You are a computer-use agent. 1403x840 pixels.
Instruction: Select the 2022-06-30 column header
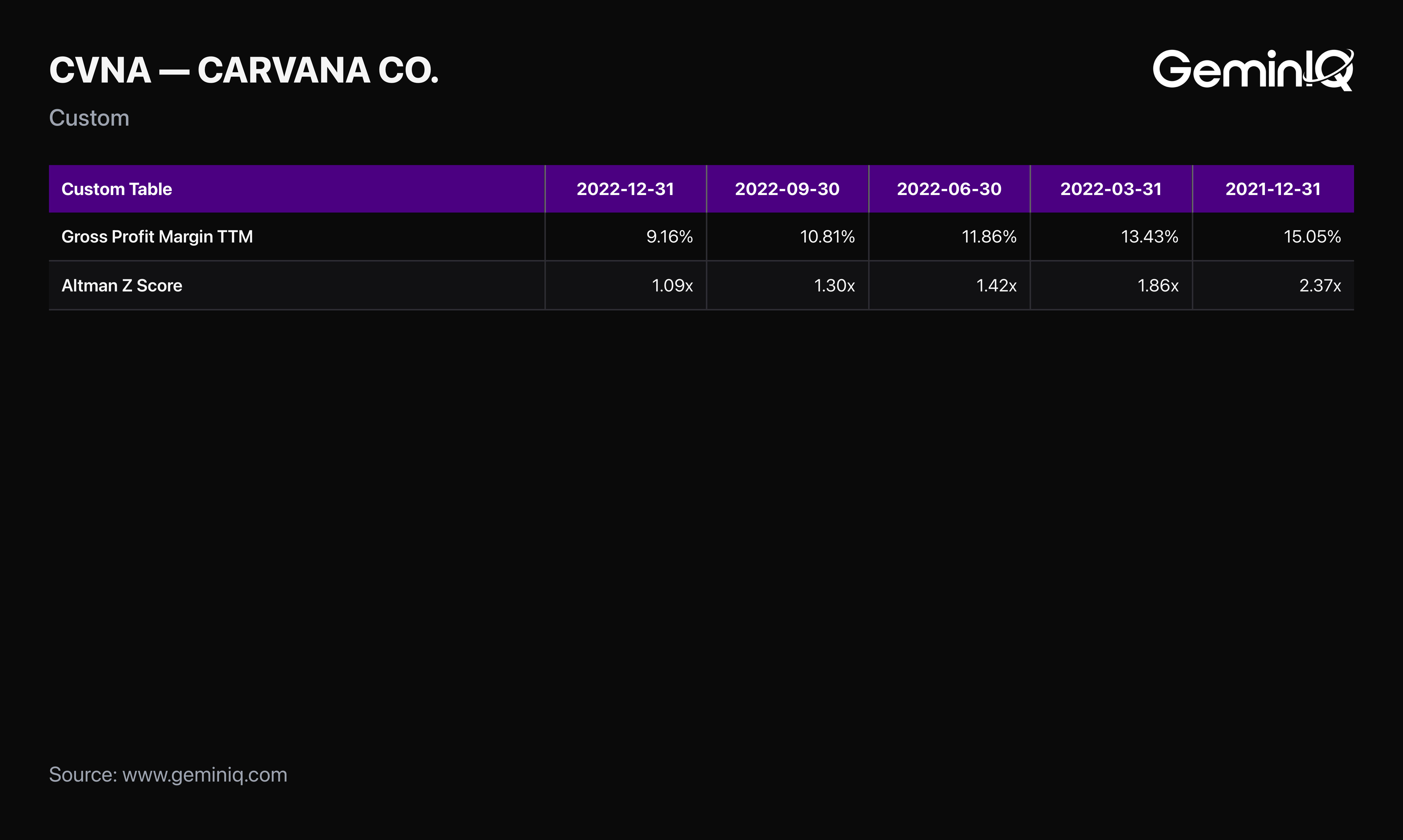949,189
